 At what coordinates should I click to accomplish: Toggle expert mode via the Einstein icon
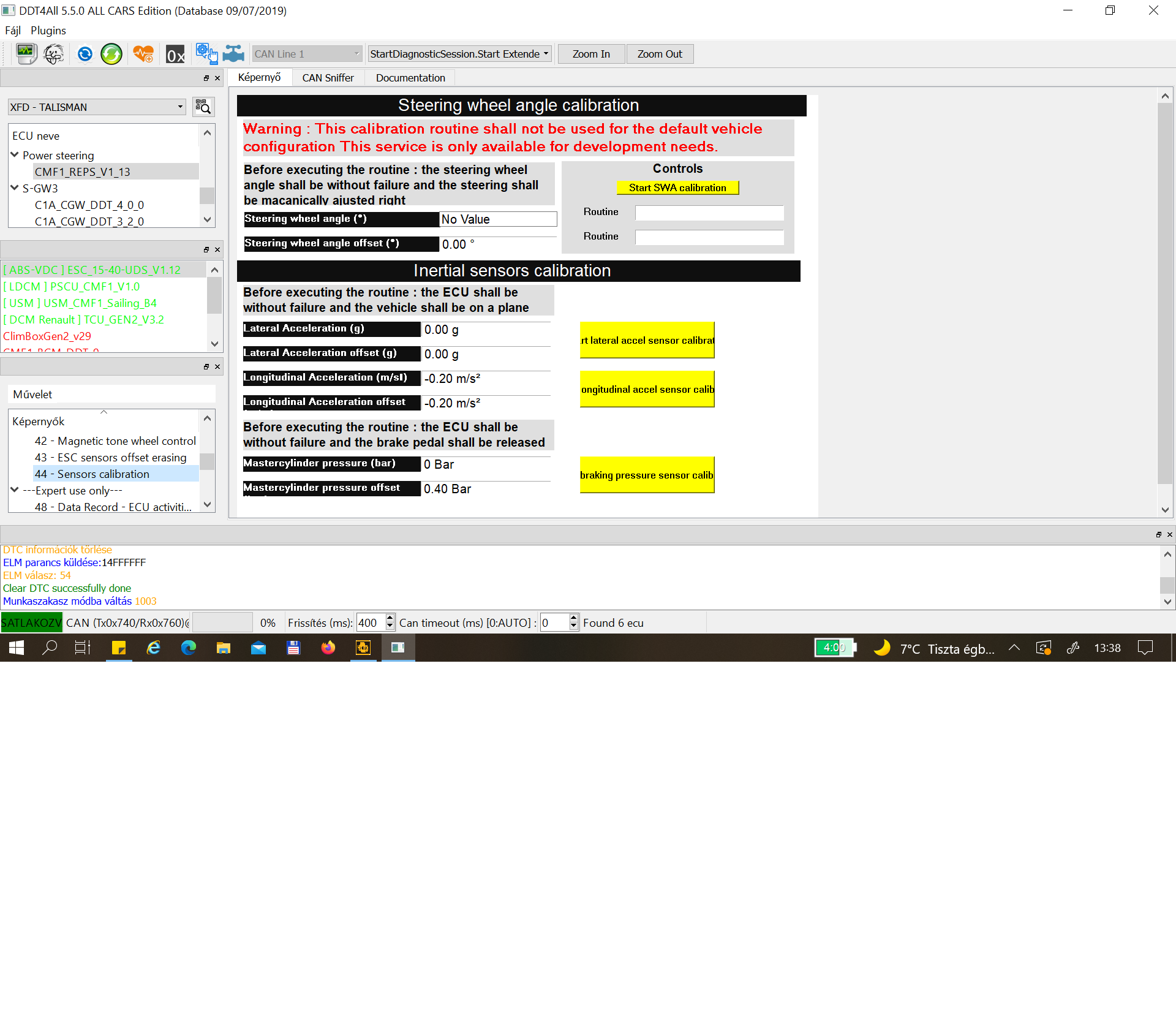click(x=54, y=53)
